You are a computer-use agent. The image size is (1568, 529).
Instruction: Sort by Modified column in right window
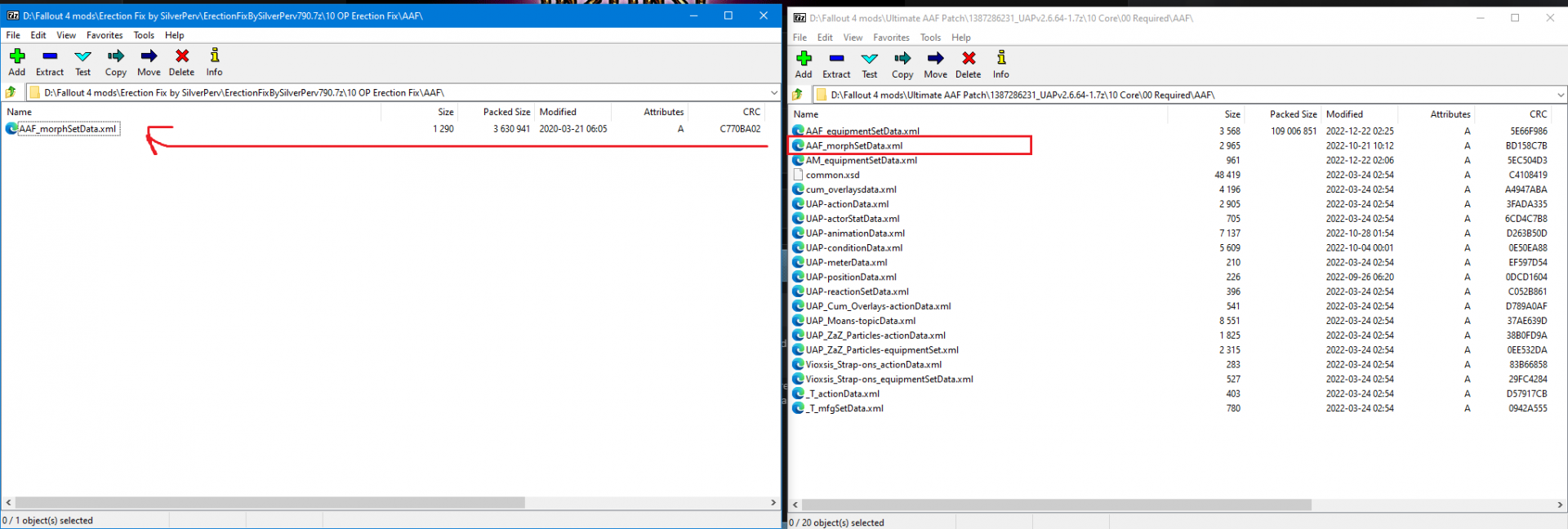point(1344,114)
